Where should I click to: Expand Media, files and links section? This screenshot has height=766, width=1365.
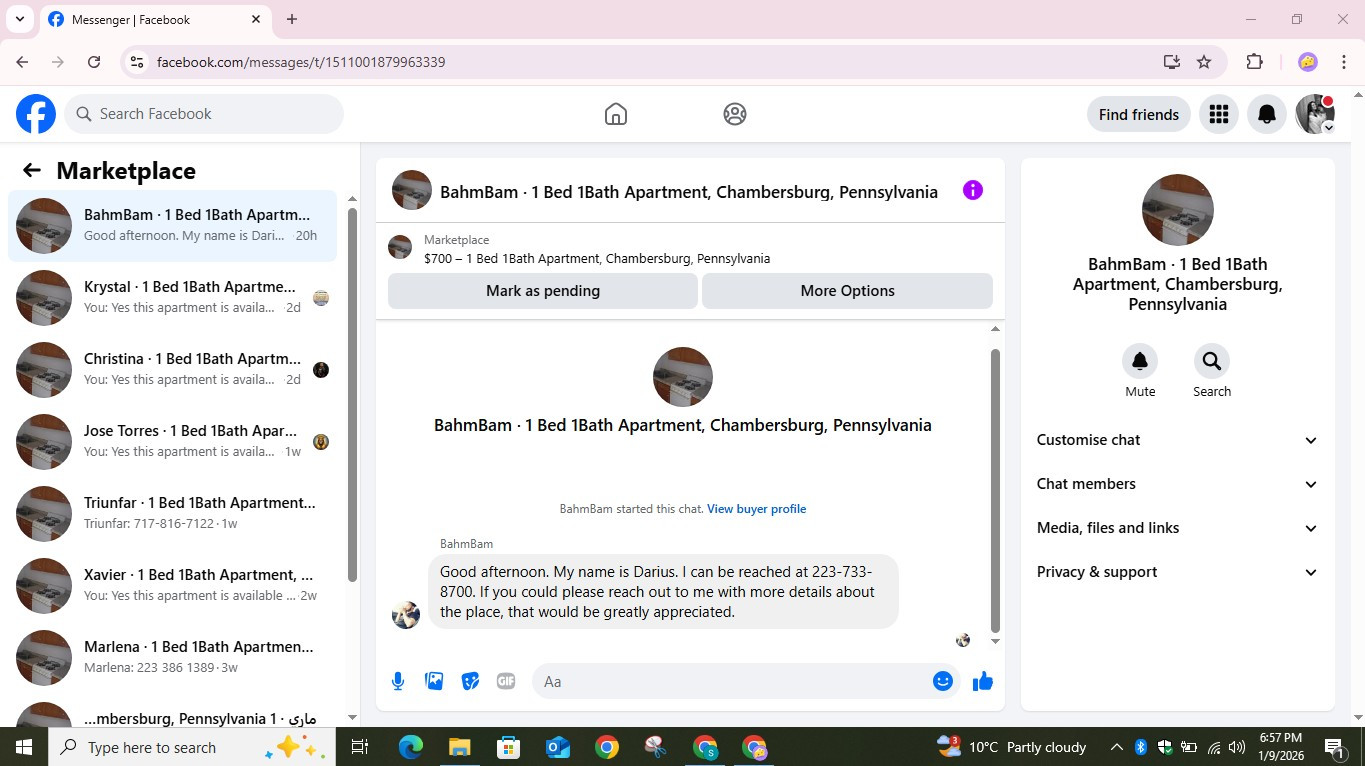tap(1177, 528)
